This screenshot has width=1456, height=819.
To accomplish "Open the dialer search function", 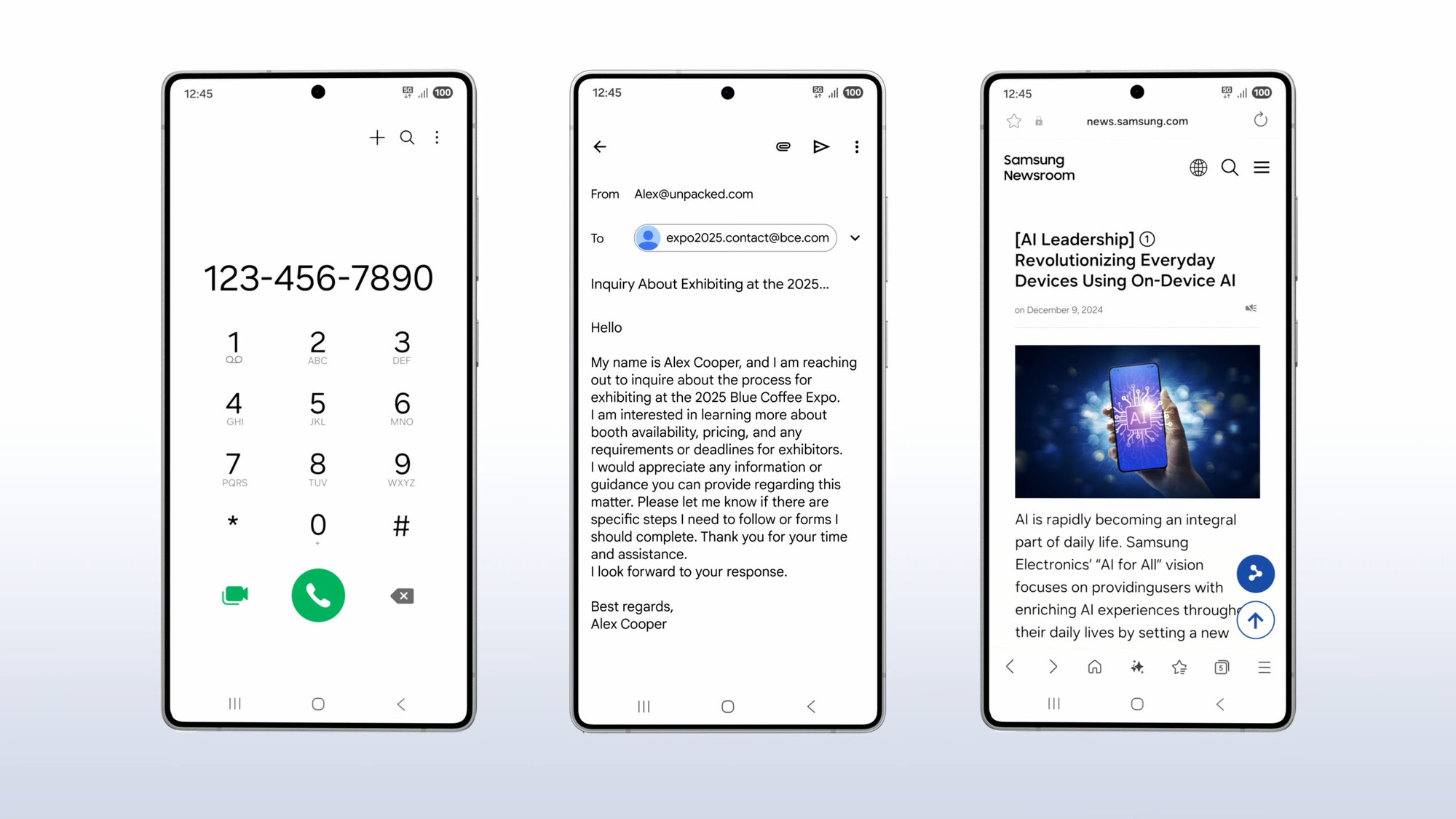I will pyautogui.click(x=406, y=137).
